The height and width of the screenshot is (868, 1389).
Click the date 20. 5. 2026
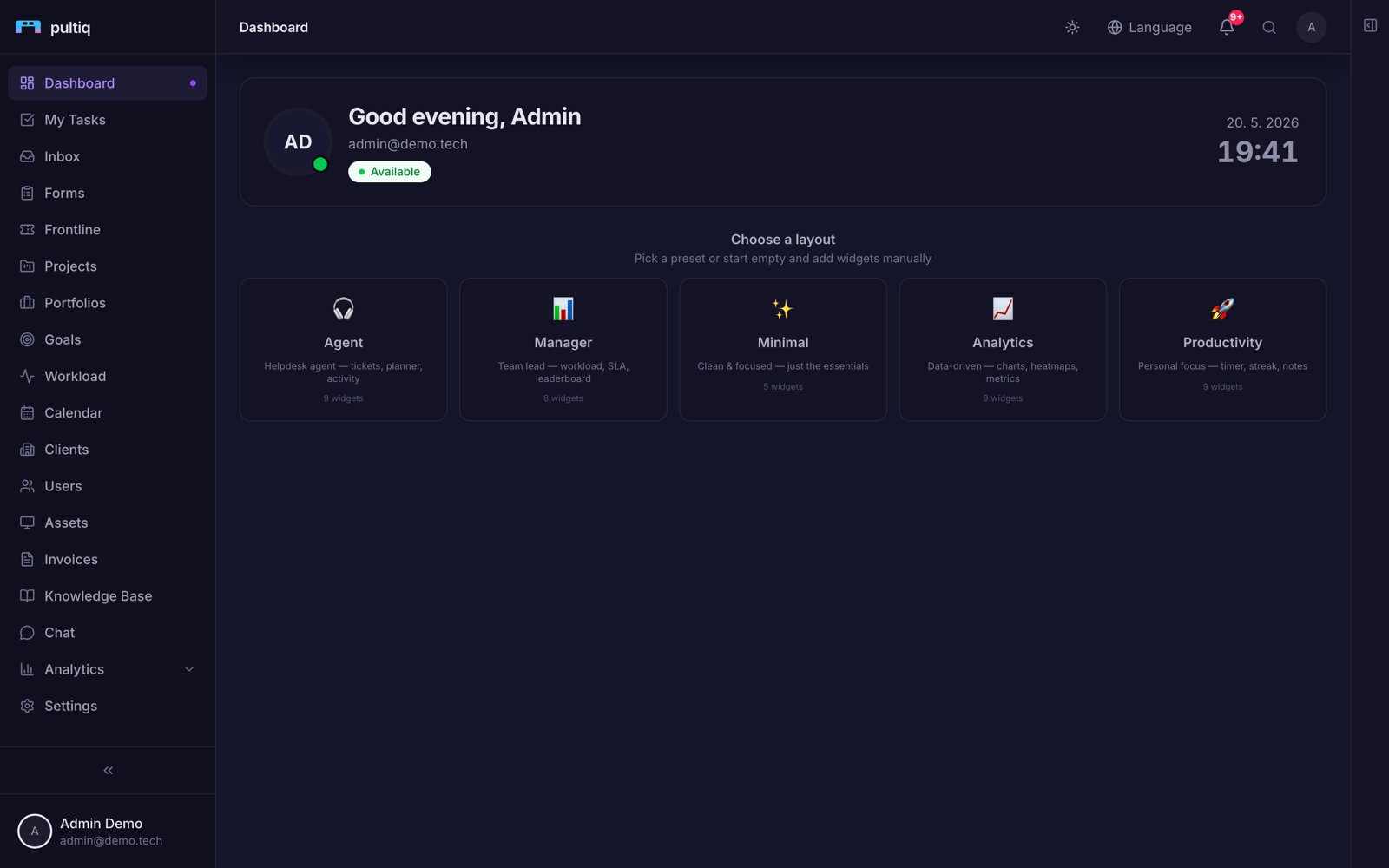pyautogui.click(x=1262, y=122)
